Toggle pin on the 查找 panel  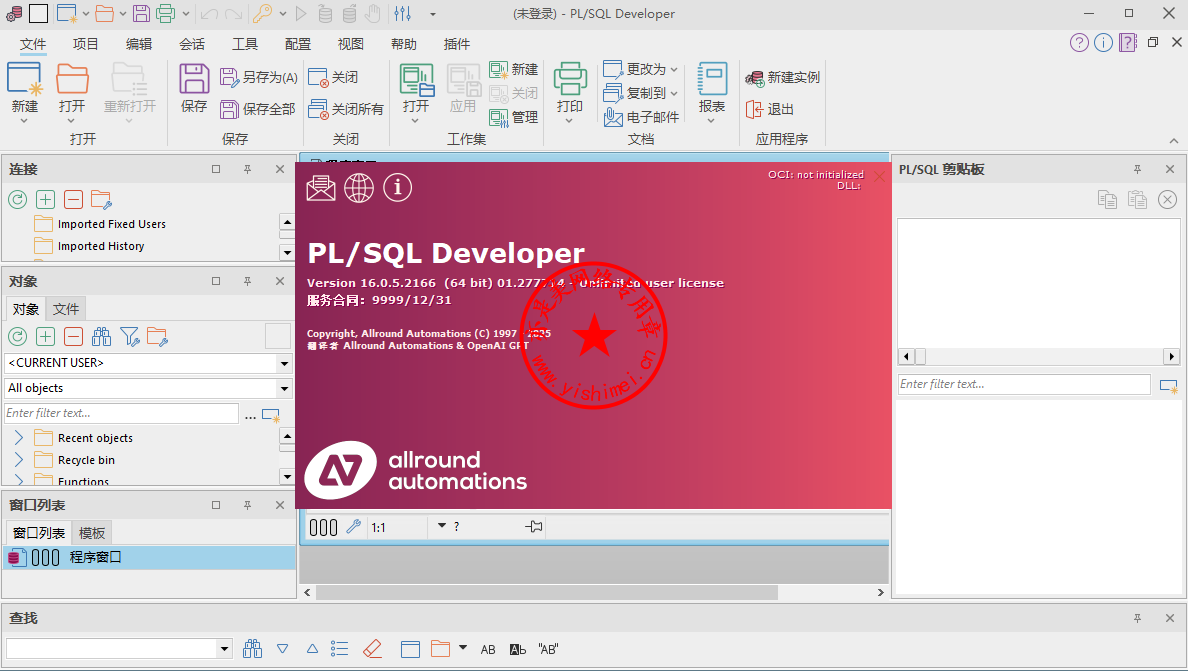click(x=1137, y=618)
